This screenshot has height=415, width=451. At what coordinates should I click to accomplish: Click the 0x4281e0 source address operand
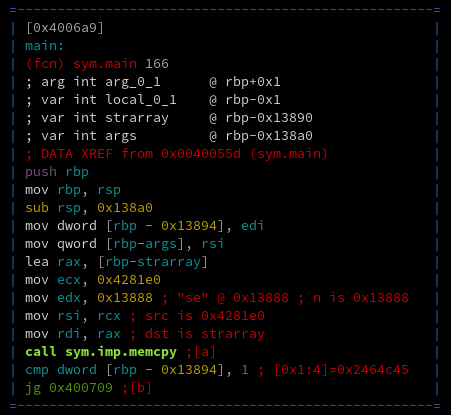click(129, 280)
